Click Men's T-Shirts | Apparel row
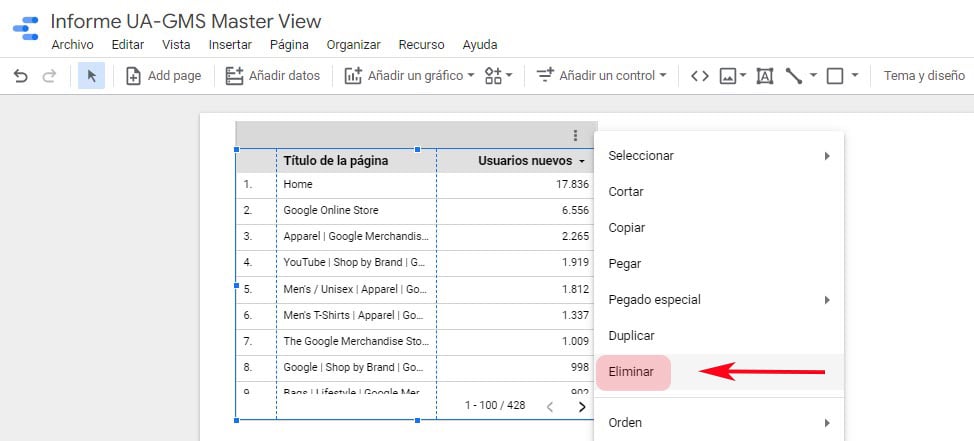This screenshot has height=441, width=974. click(415, 316)
